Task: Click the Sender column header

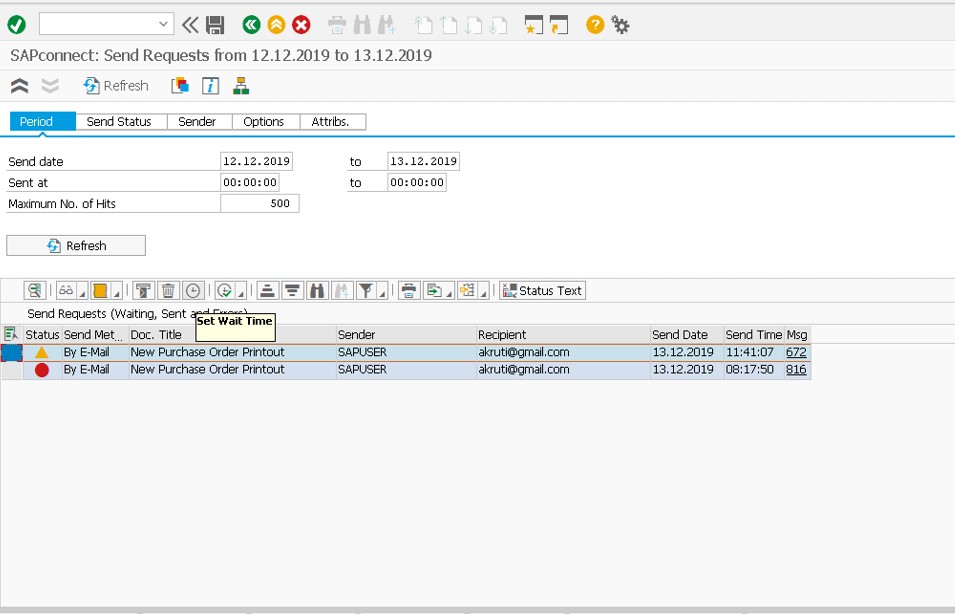Action: [406, 334]
